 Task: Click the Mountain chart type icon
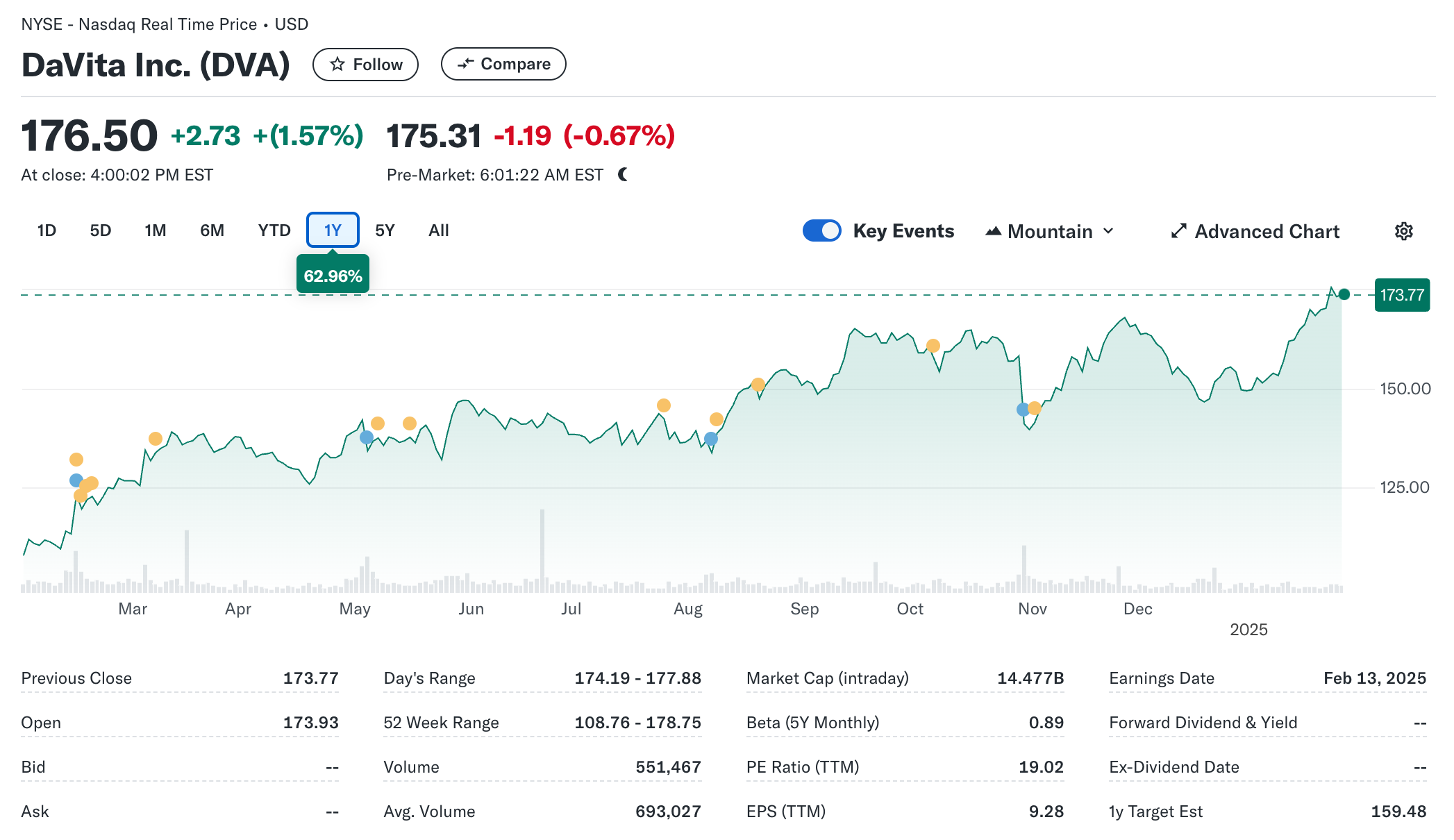tap(993, 231)
